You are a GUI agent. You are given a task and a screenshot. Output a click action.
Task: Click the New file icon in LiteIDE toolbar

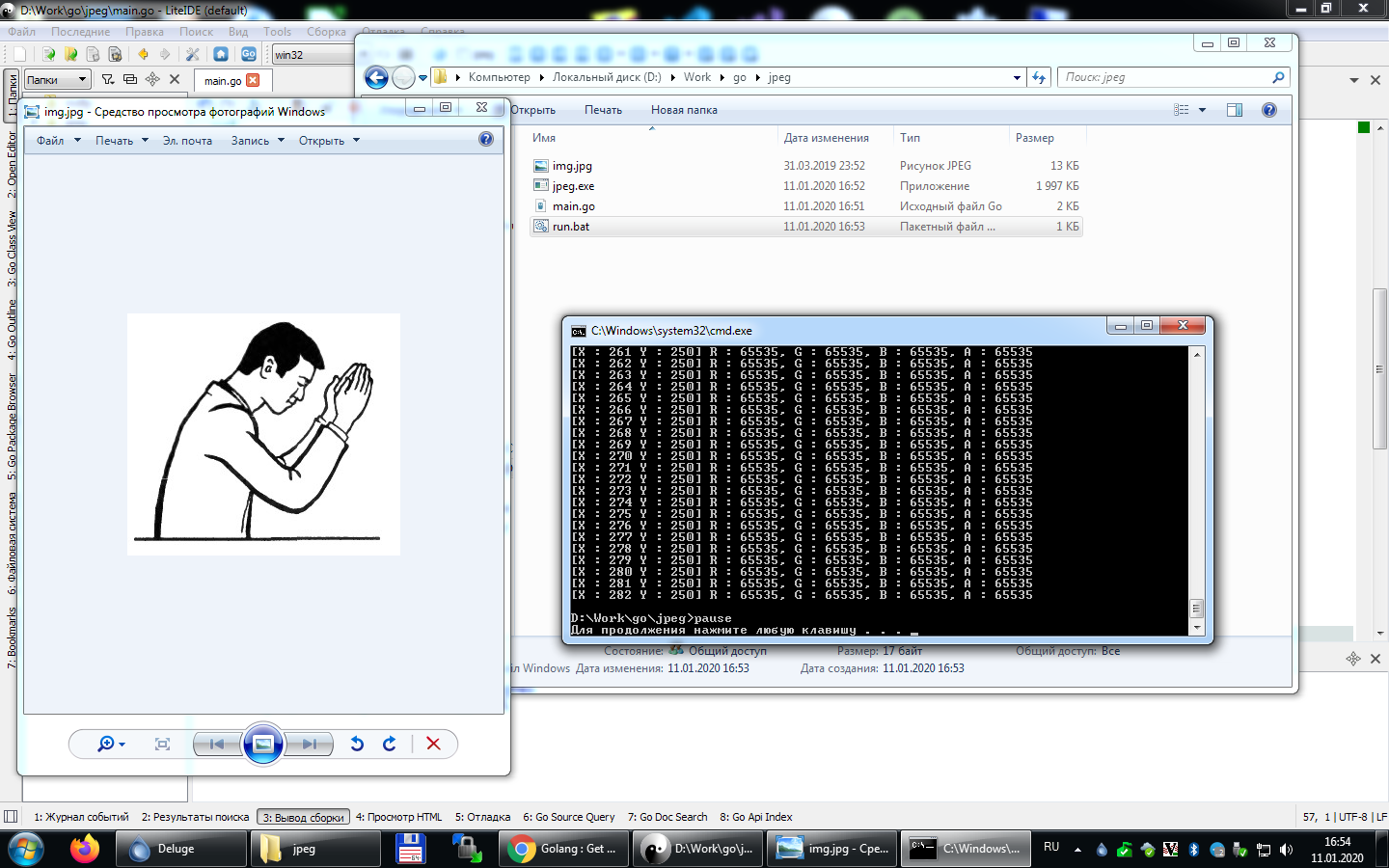tap(20, 54)
